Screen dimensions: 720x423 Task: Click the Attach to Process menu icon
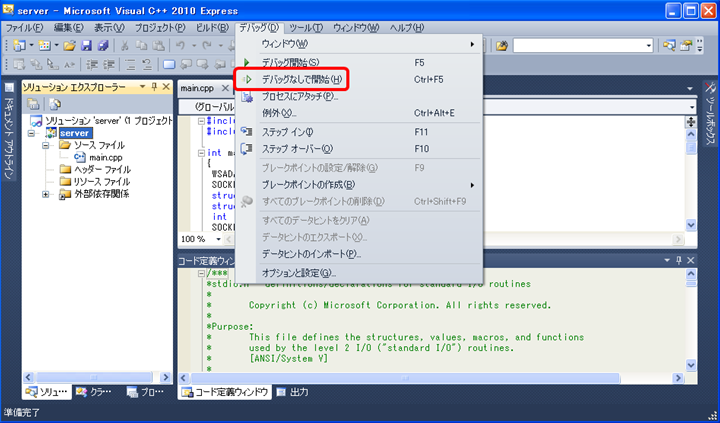[247, 96]
